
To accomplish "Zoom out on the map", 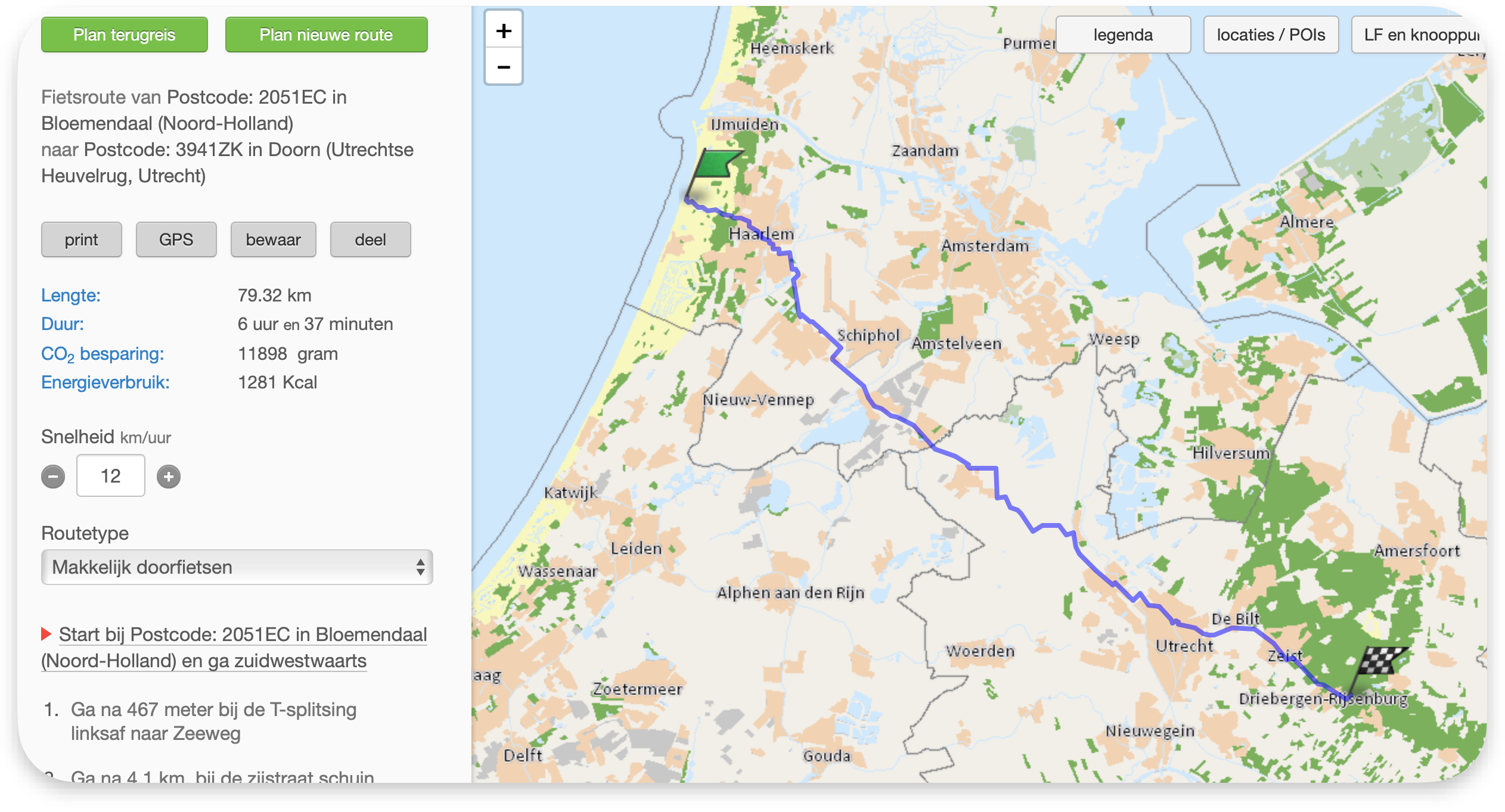I will pyautogui.click(x=504, y=67).
